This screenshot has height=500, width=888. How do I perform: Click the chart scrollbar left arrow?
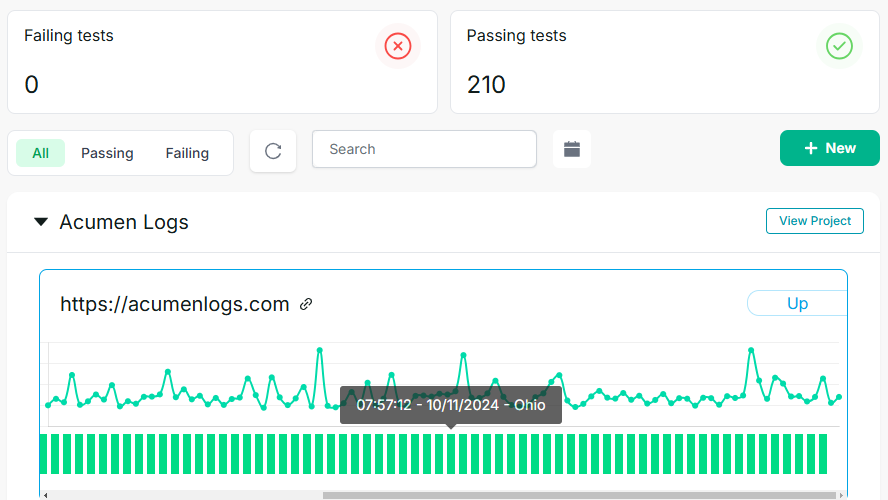[x=45, y=495]
